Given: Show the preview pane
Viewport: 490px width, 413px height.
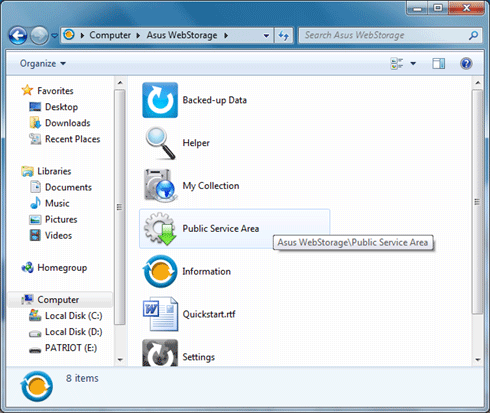Looking at the screenshot, I should pyautogui.click(x=438, y=63).
